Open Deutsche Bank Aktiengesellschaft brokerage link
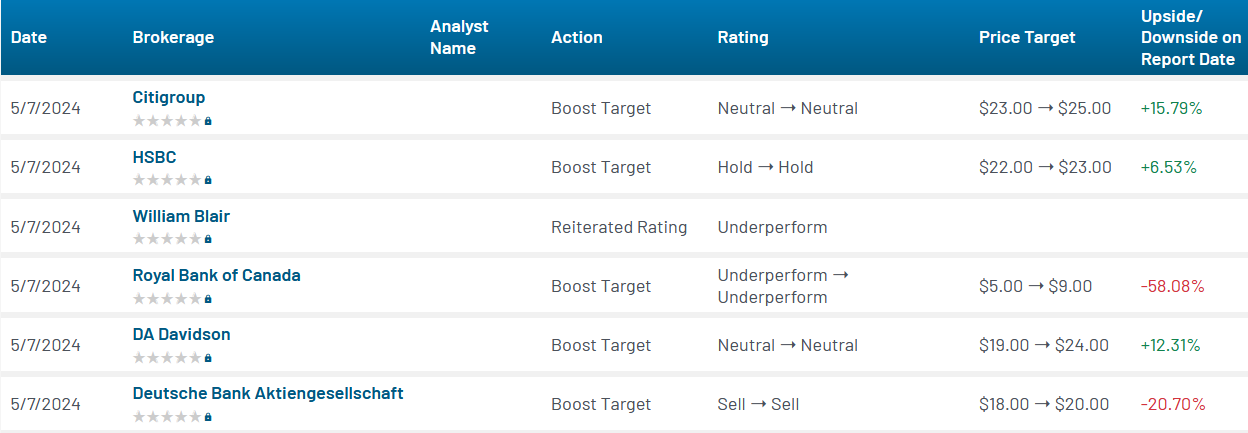 click(268, 393)
